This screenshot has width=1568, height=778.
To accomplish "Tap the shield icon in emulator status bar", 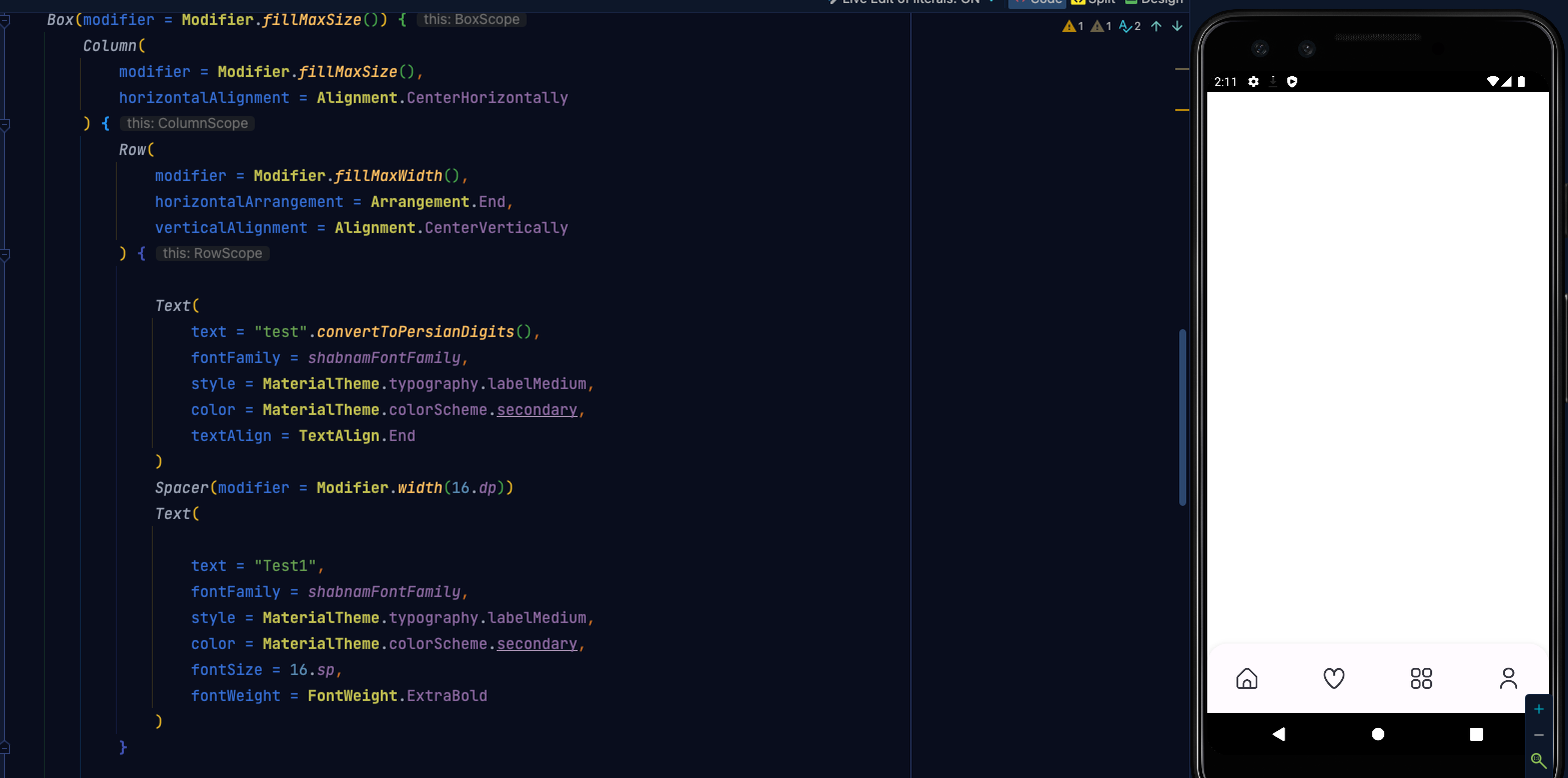I will [x=1292, y=82].
